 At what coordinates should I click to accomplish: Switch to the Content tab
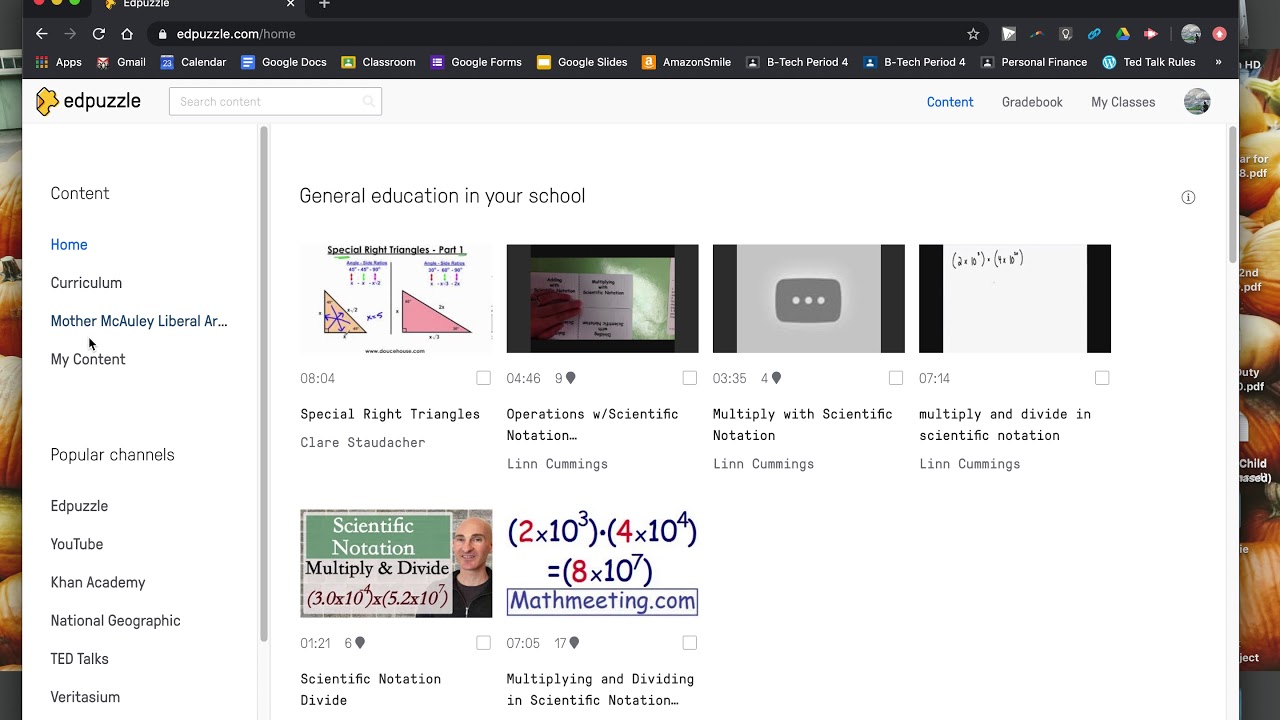[949, 102]
